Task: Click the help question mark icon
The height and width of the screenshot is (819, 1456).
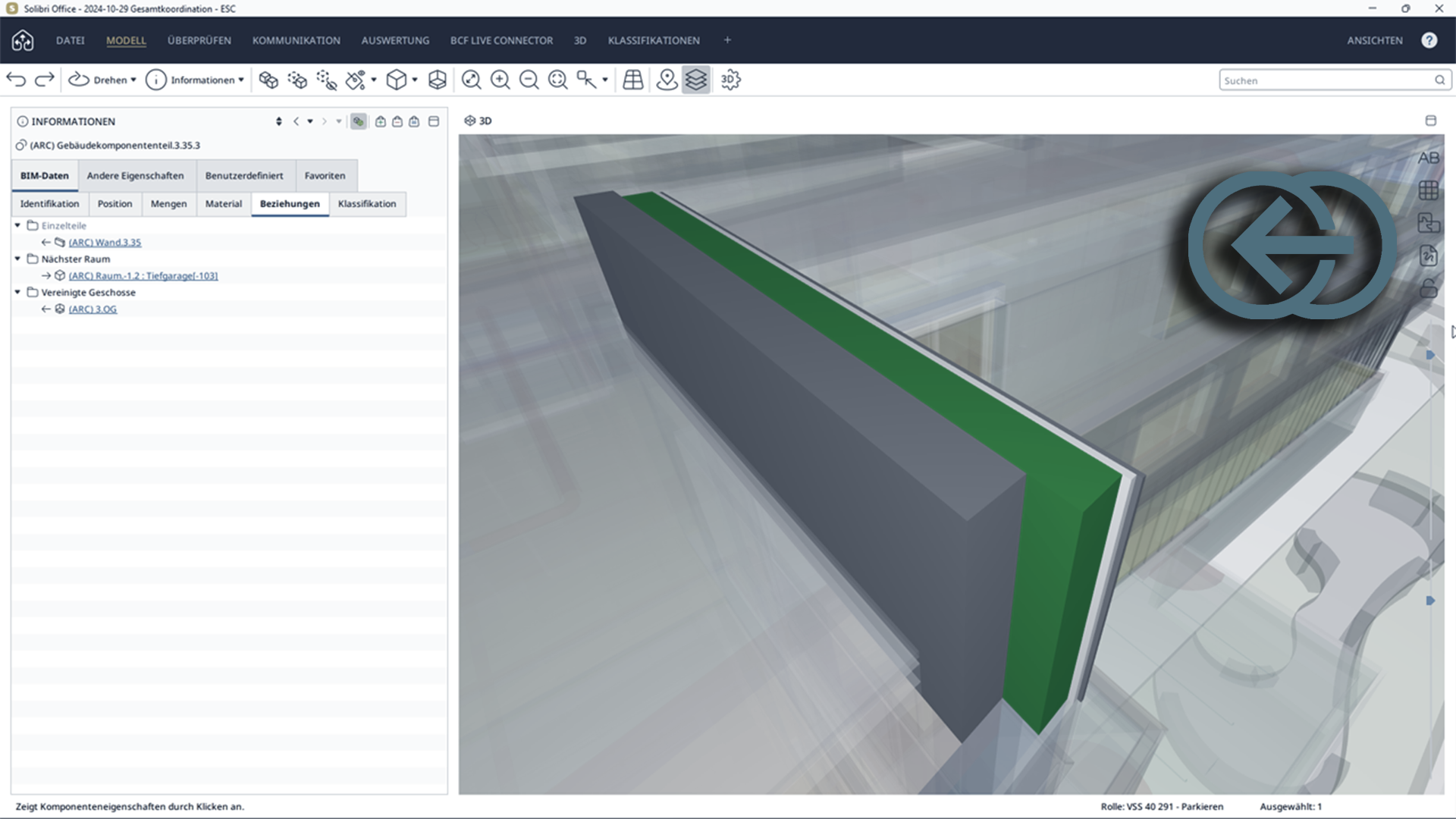Action: point(1429,40)
